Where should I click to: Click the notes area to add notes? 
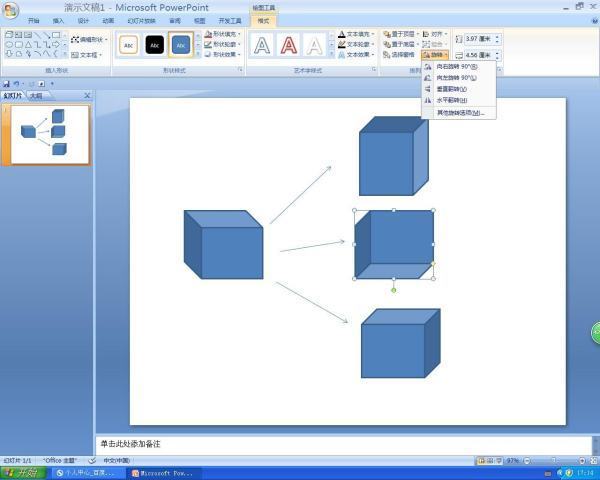click(343, 444)
